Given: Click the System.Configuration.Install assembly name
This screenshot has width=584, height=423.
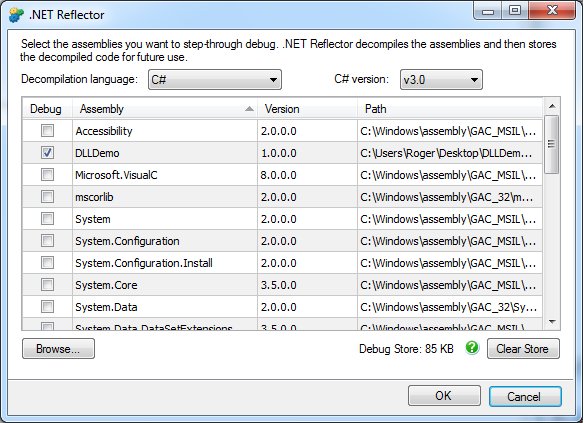Looking at the screenshot, I should (144, 263).
